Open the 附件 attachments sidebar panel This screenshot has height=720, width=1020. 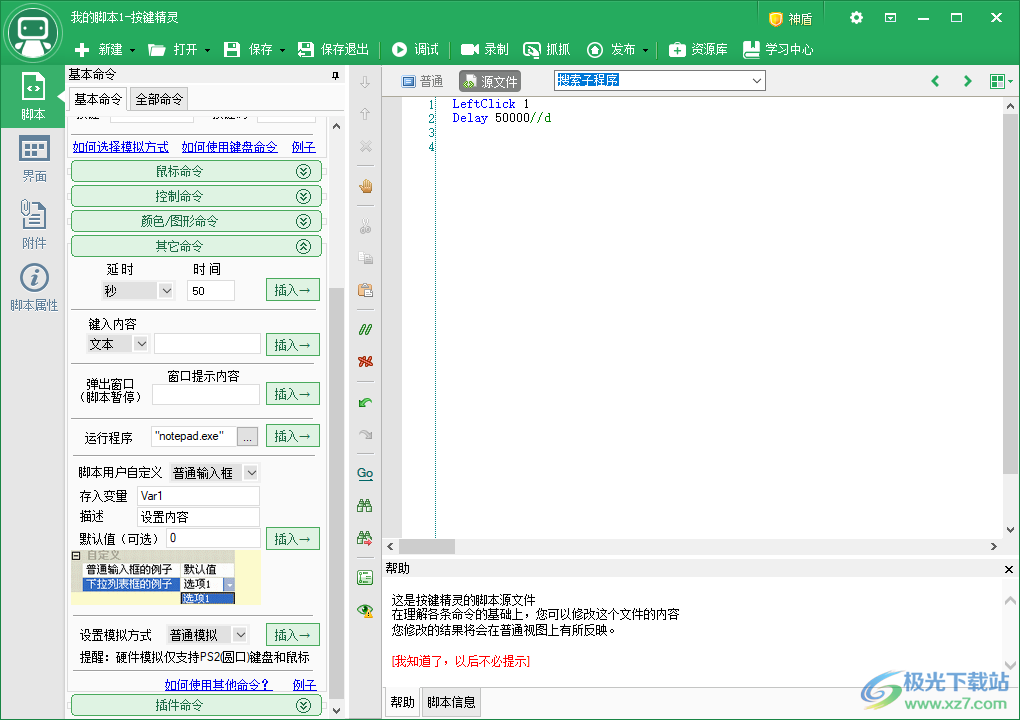click(34, 224)
